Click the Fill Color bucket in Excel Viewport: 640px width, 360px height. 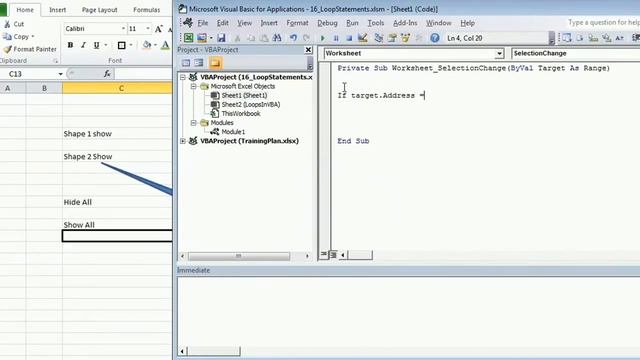(147, 45)
